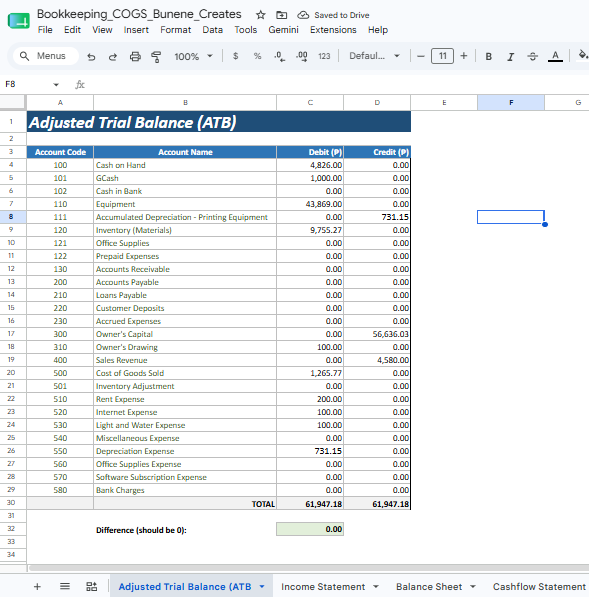Open the Gemini menu

pos(283,30)
